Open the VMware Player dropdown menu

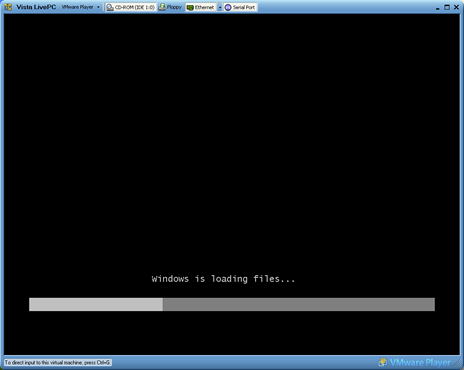(81, 7)
